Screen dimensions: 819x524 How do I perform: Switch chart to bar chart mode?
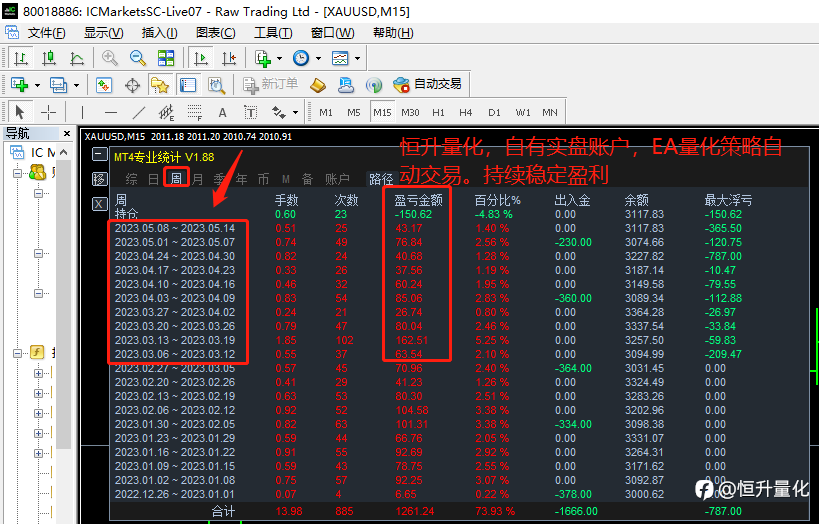click(21, 57)
